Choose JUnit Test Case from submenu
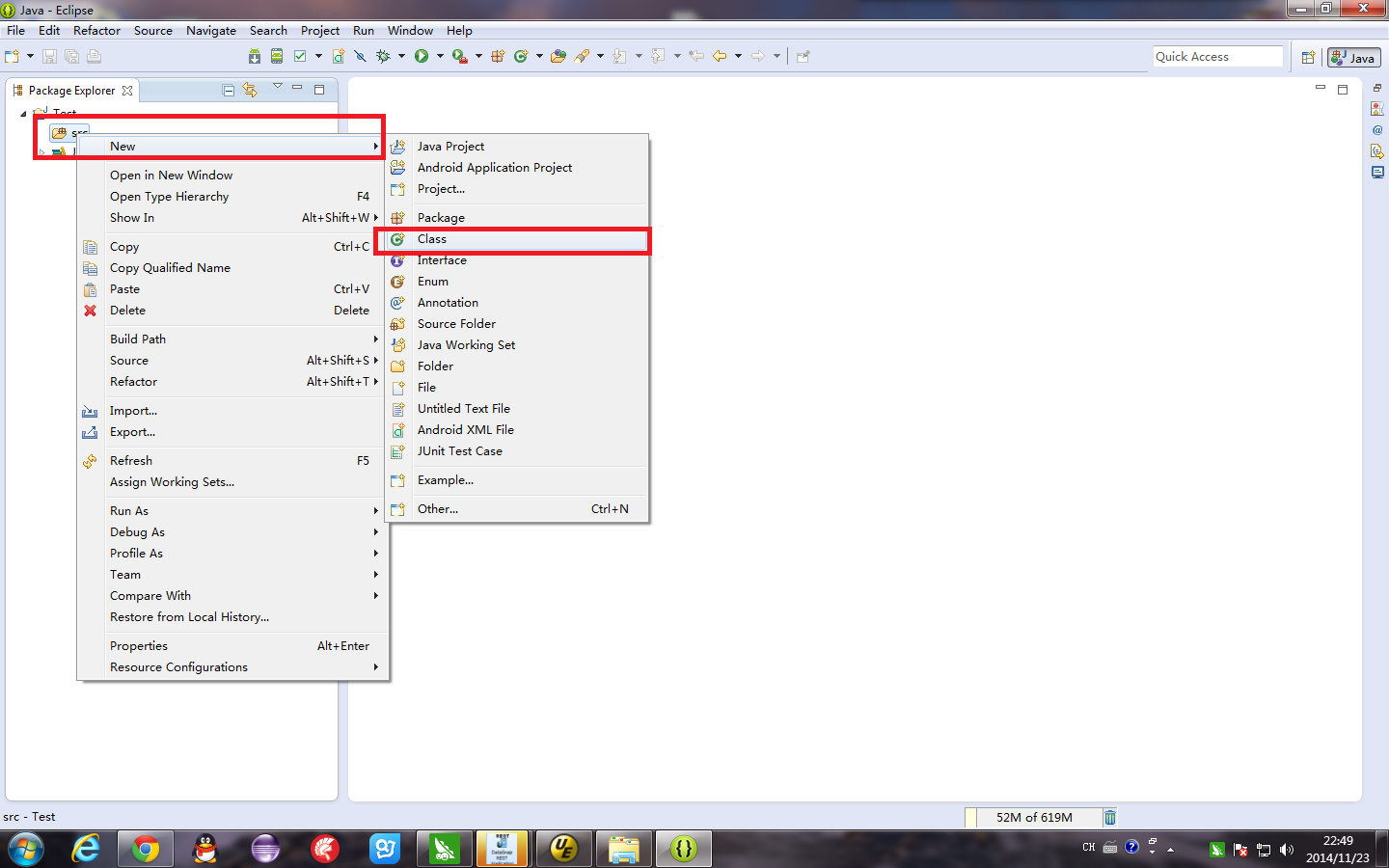Image resolution: width=1389 pixels, height=868 pixels. 517,451
